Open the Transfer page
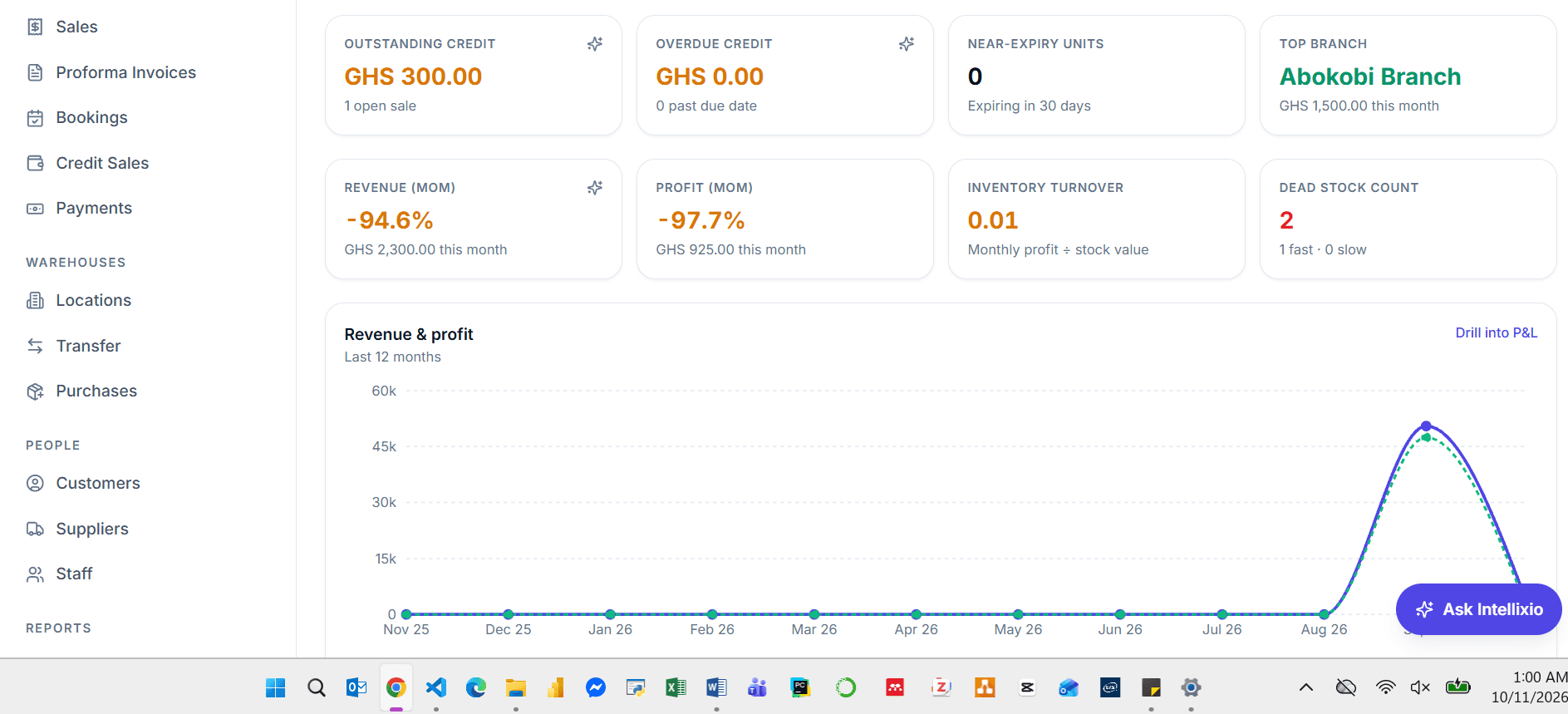 click(88, 346)
